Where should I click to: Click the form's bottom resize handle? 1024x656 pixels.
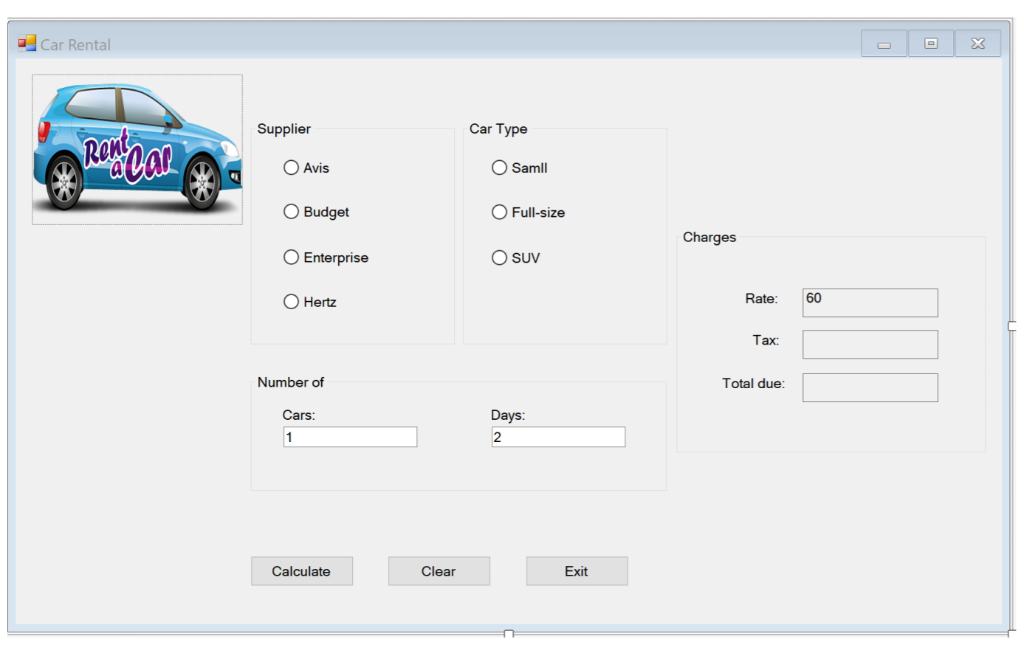[x=509, y=633]
